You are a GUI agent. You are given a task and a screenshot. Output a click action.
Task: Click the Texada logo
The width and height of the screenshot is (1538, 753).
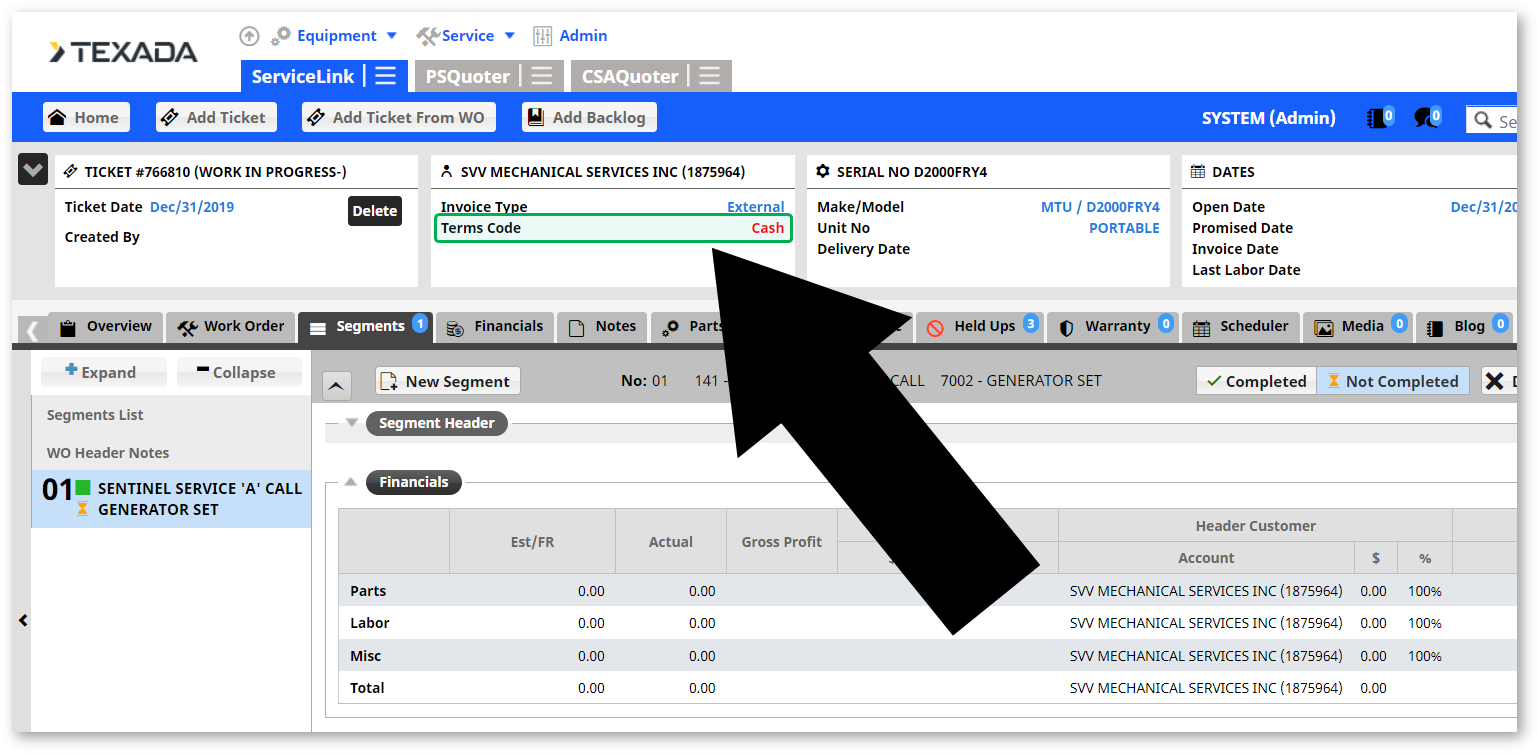(x=123, y=52)
